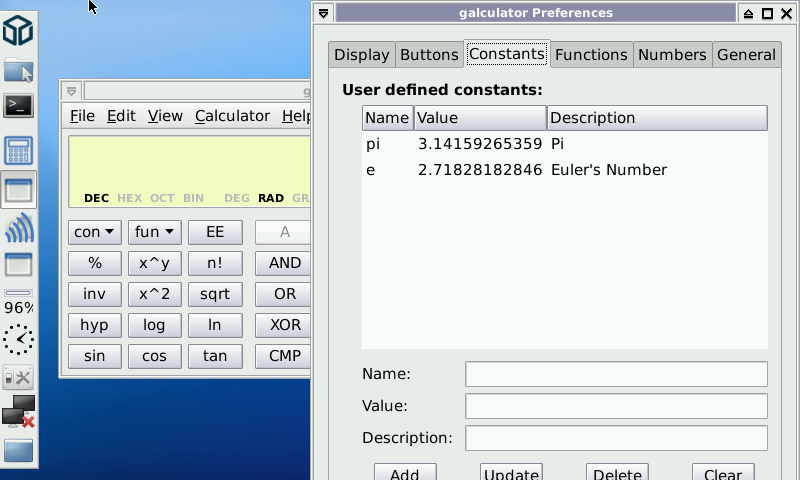Viewport: 800px width, 480px height.
Task: Click the tan button
Action: tap(215, 356)
